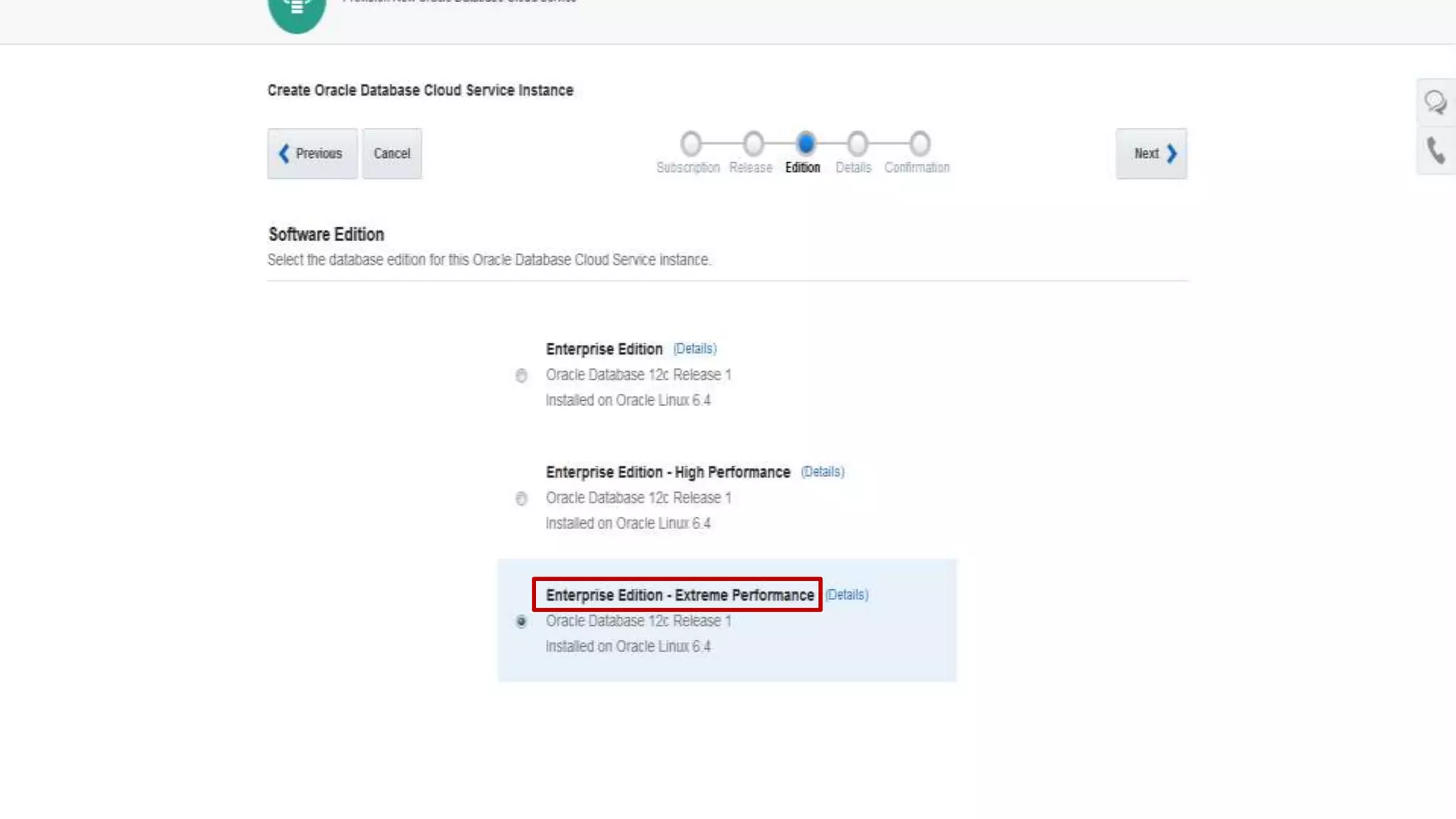Go to the Subscription step circle

(x=690, y=144)
